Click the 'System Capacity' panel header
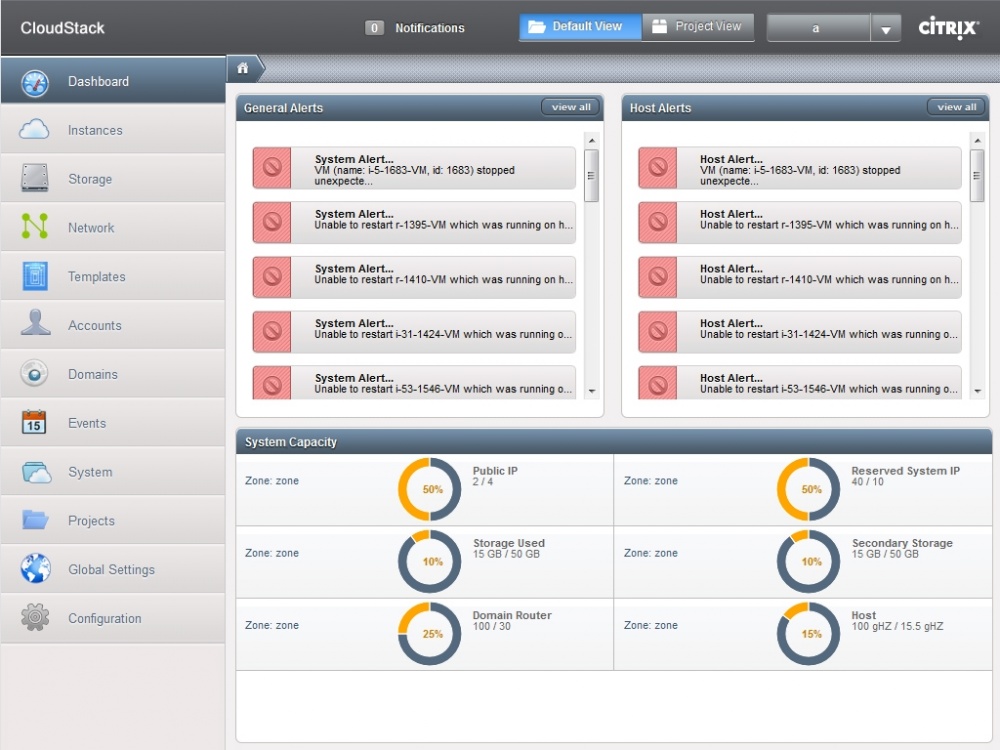Screen dimensions: 1000x750 pyautogui.click(x=614, y=442)
